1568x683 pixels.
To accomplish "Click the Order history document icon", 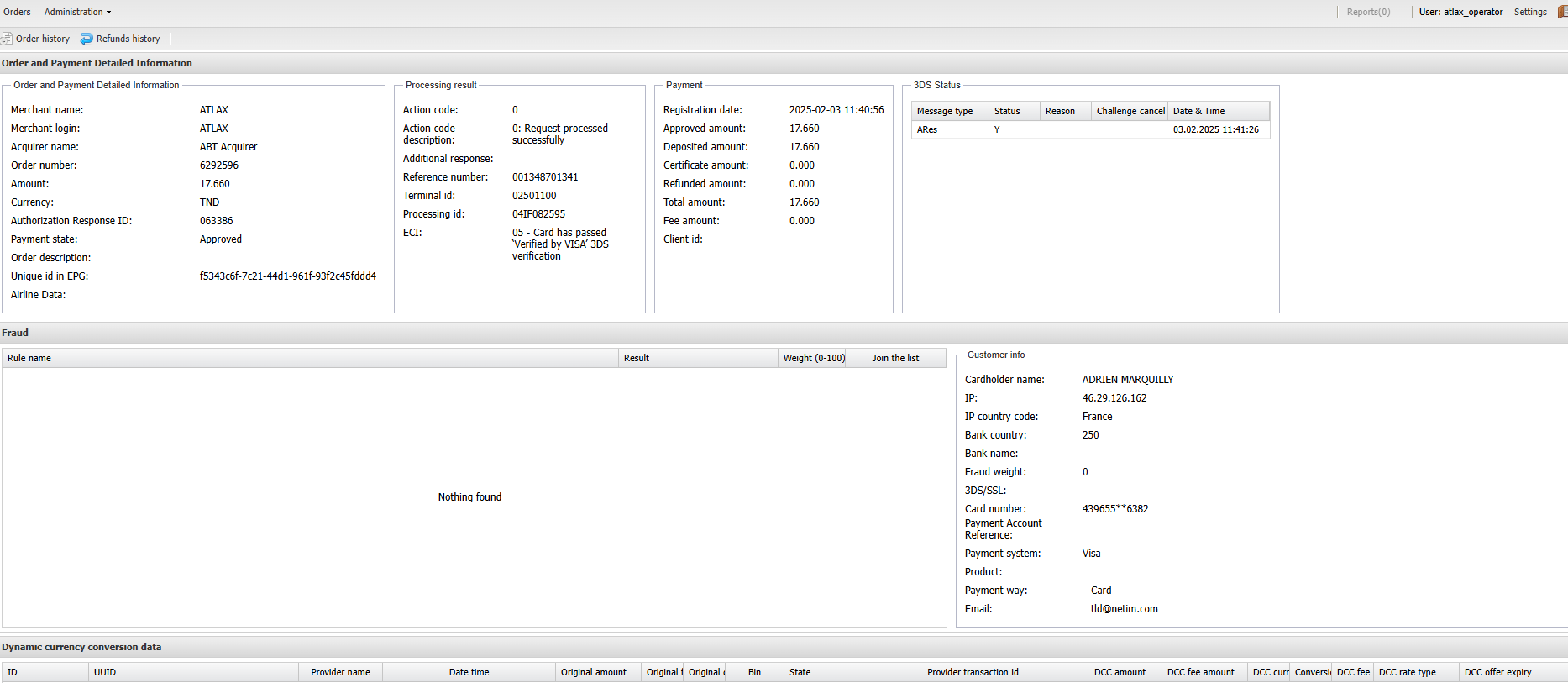I will (x=7, y=39).
